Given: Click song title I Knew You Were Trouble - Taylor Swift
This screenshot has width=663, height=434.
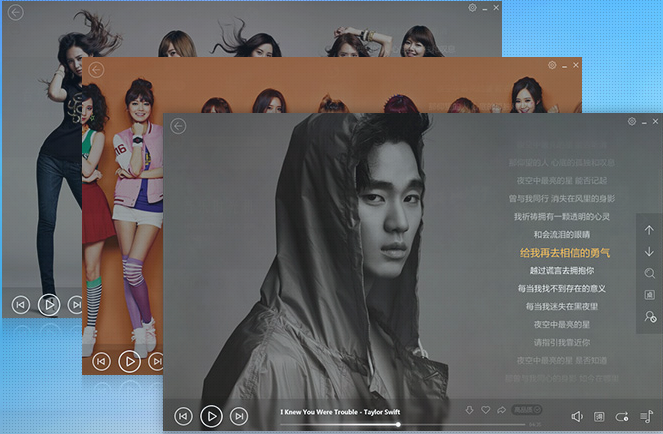Looking at the screenshot, I should pos(340,412).
